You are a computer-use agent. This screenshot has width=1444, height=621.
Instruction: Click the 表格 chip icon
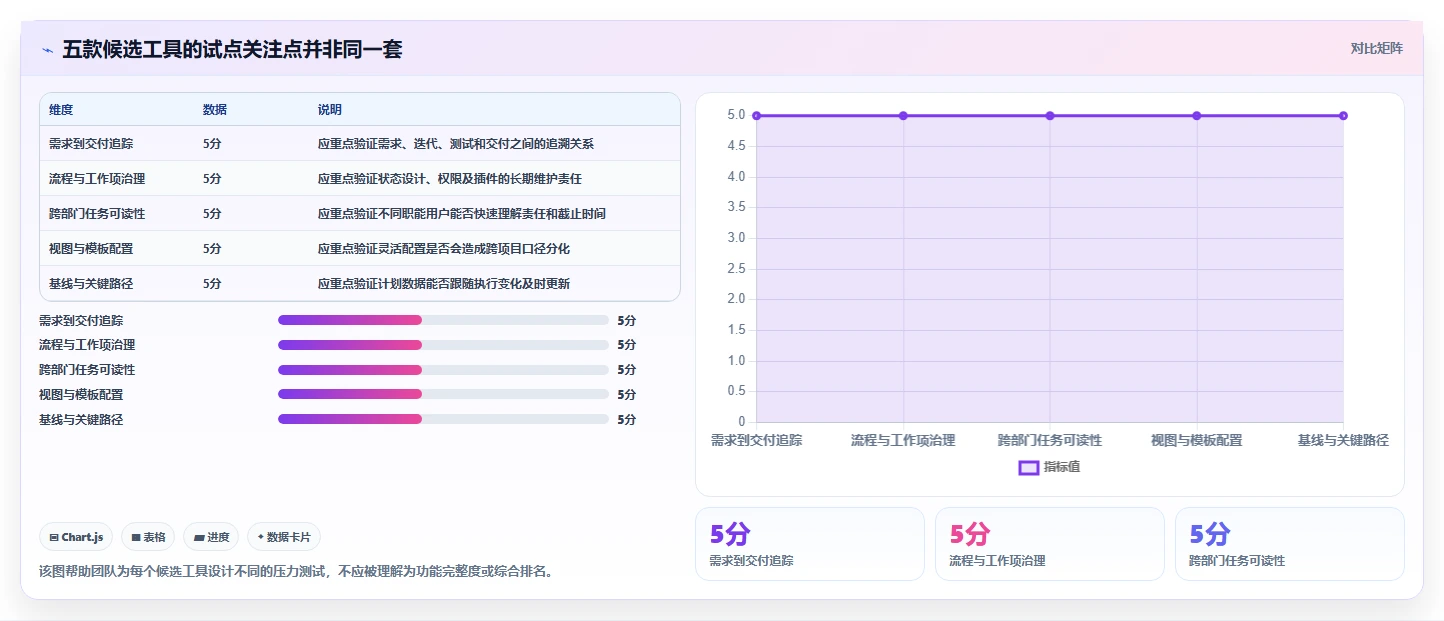[x=136, y=537]
